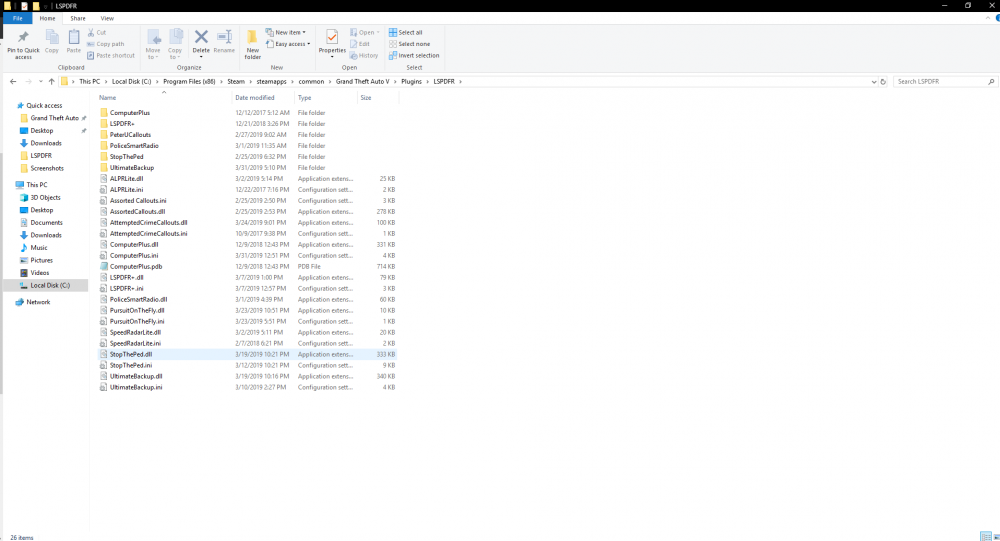Go up one folder level arrow
This screenshot has height=541, width=1000.
pyautogui.click(x=52, y=82)
